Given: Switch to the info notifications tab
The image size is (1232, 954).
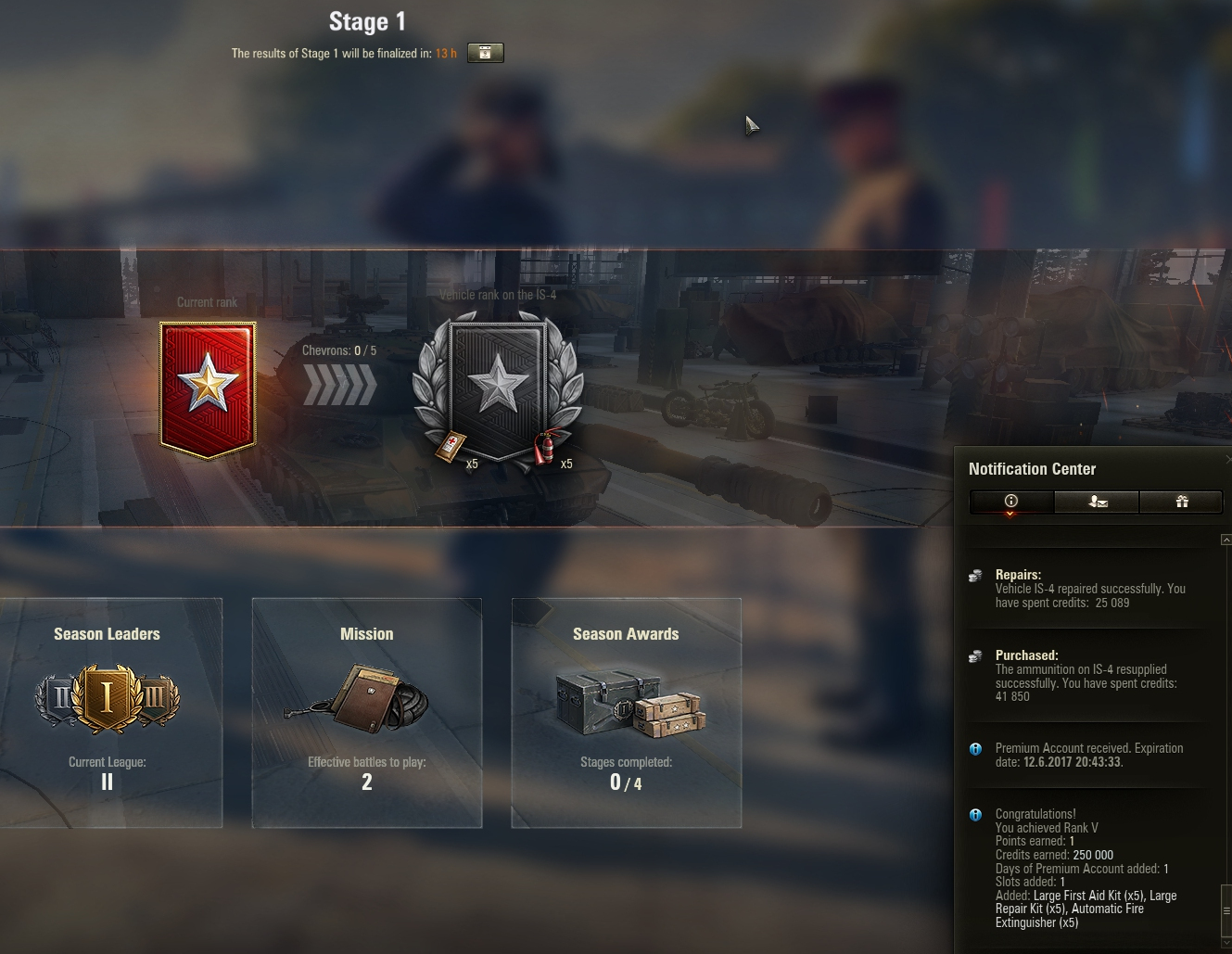Looking at the screenshot, I should pyautogui.click(x=1011, y=502).
